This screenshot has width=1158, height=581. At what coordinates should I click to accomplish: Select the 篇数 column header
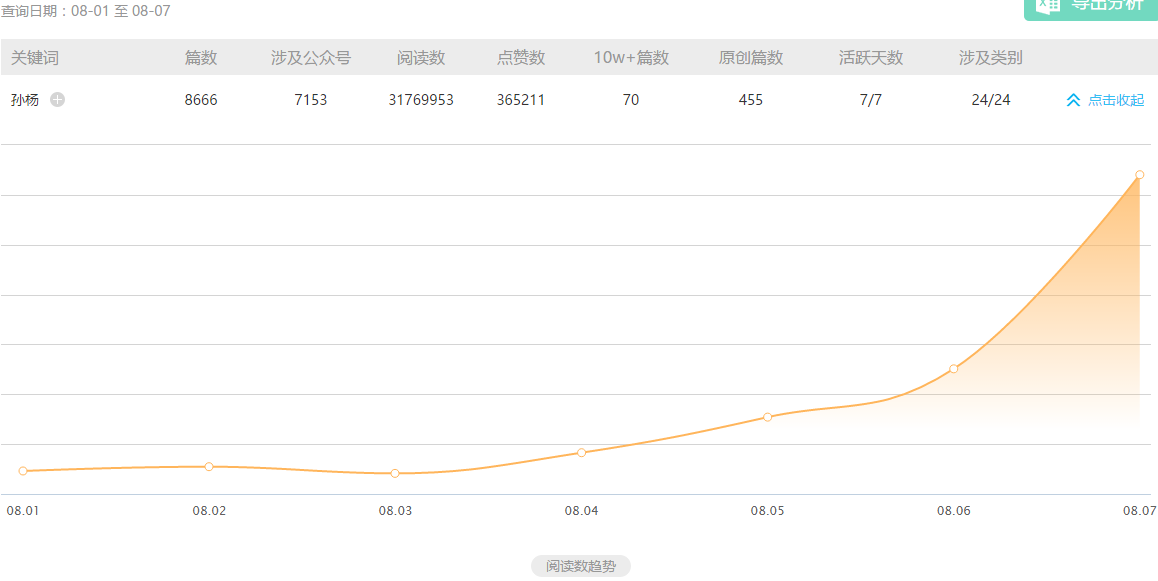(200, 58)
